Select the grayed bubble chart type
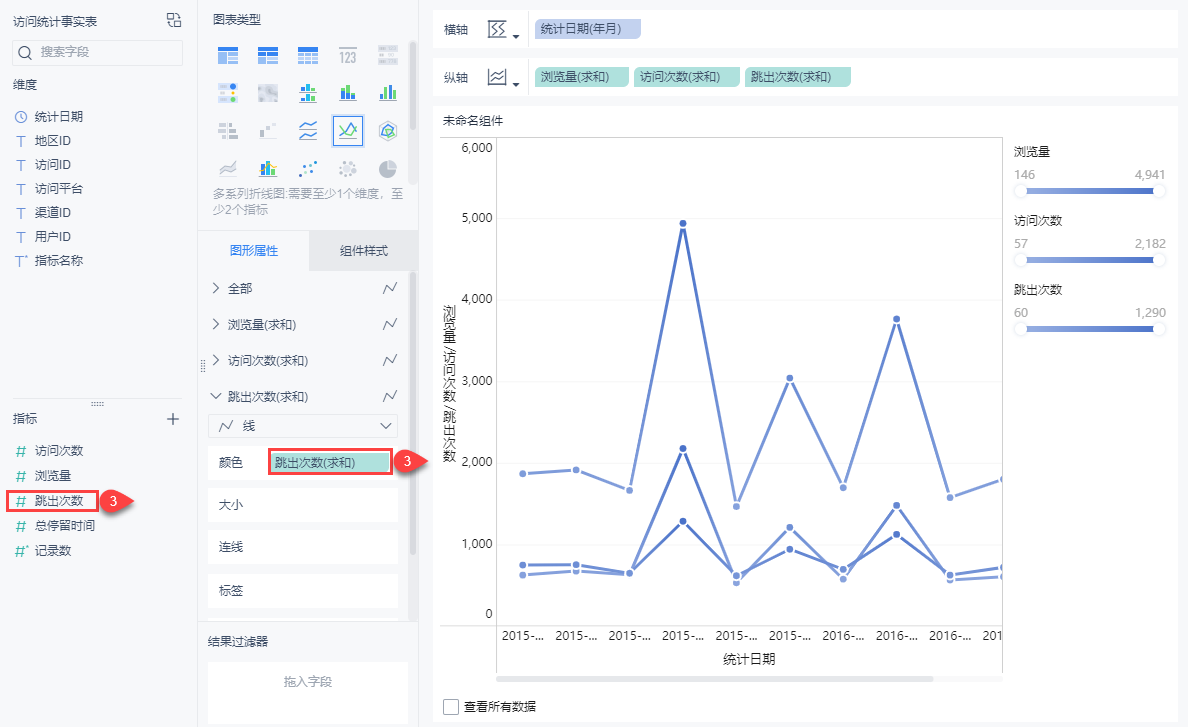Image resolution: width=1188 pixels, height=727 pixels. pos(348,168)
